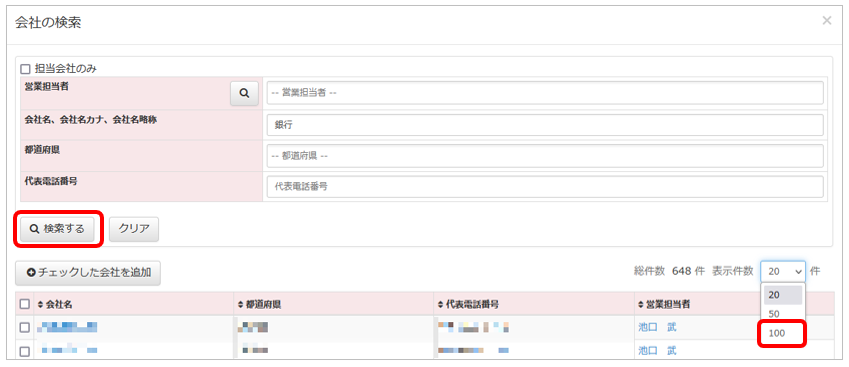Click the company name field containing 銀行

click(x=545, y=124)
